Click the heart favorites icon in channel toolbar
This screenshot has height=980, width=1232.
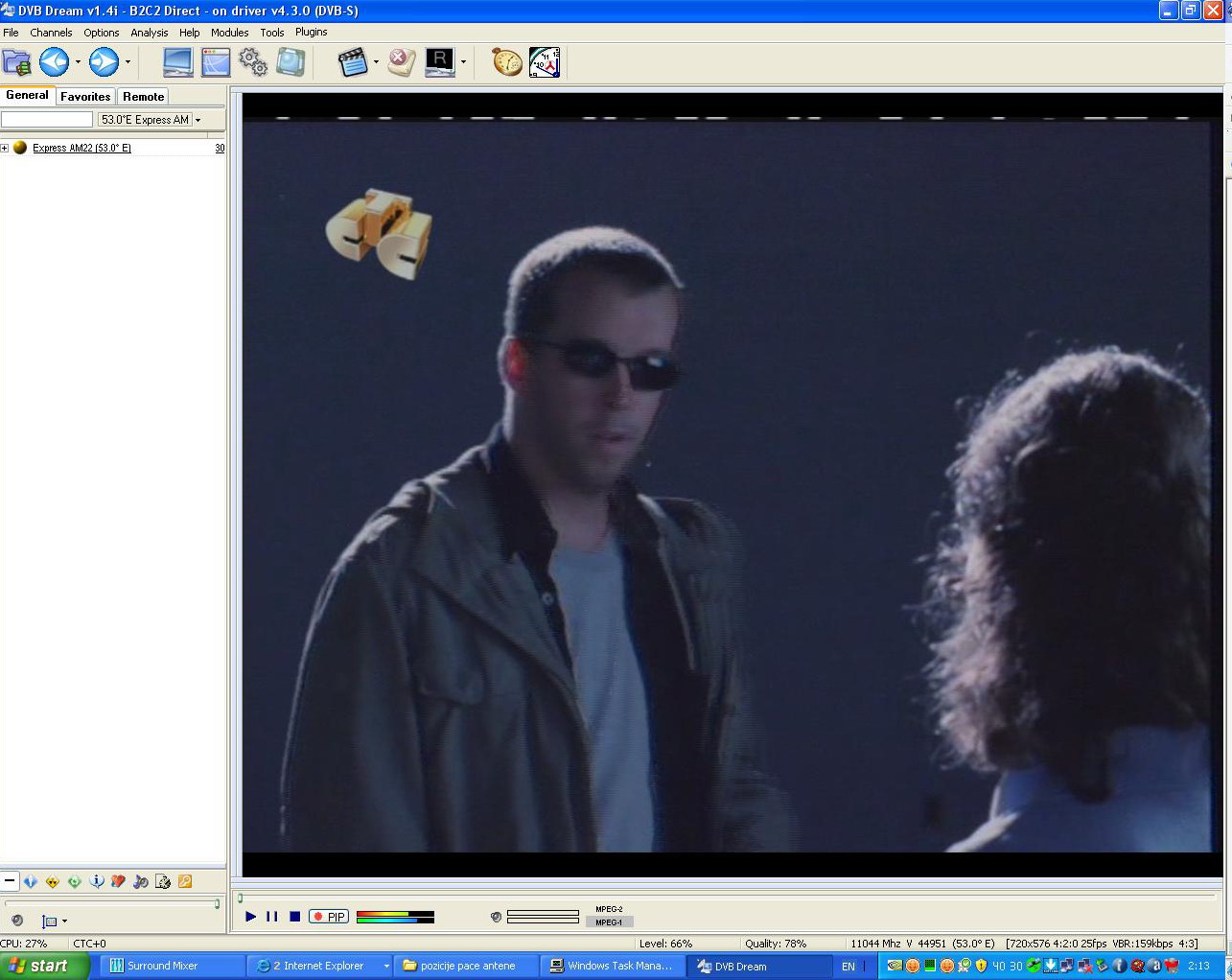coord(119,881)
